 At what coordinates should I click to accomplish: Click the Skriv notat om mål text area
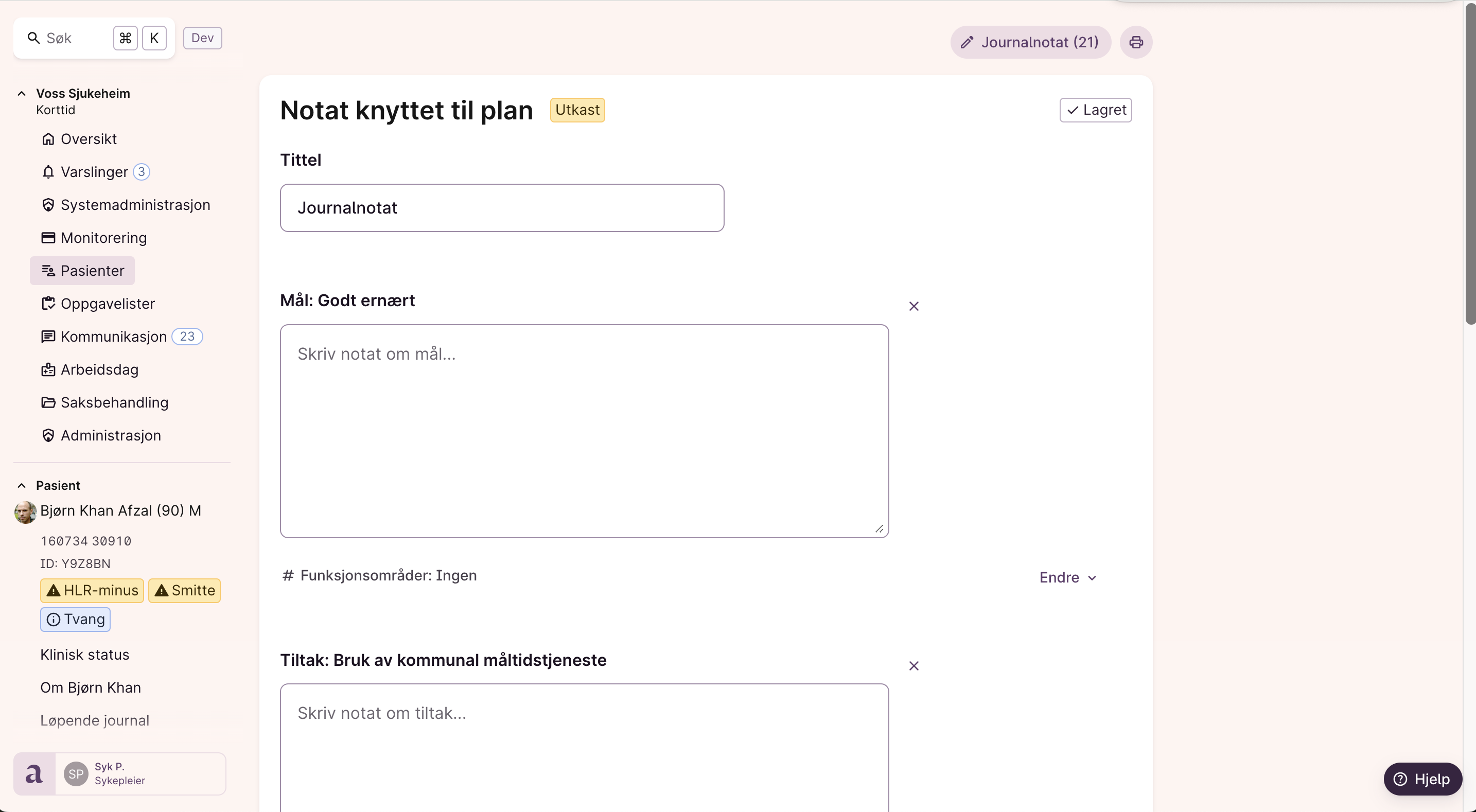coord(584,431)
